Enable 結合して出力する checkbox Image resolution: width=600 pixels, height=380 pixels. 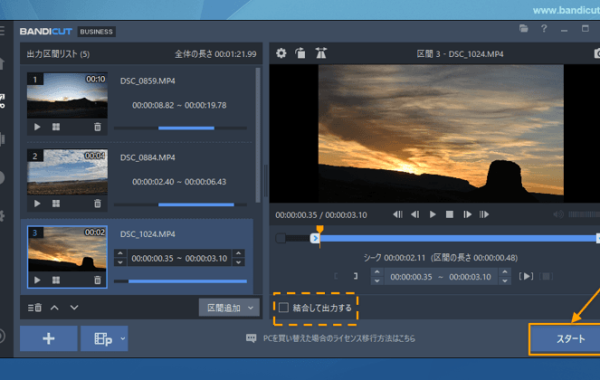coord(284,308)
